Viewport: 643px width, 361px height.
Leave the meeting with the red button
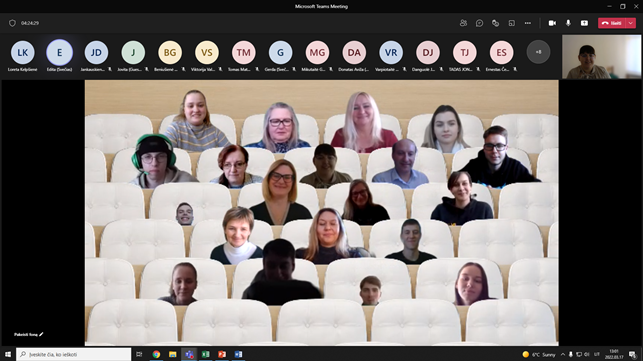[612, 23]
